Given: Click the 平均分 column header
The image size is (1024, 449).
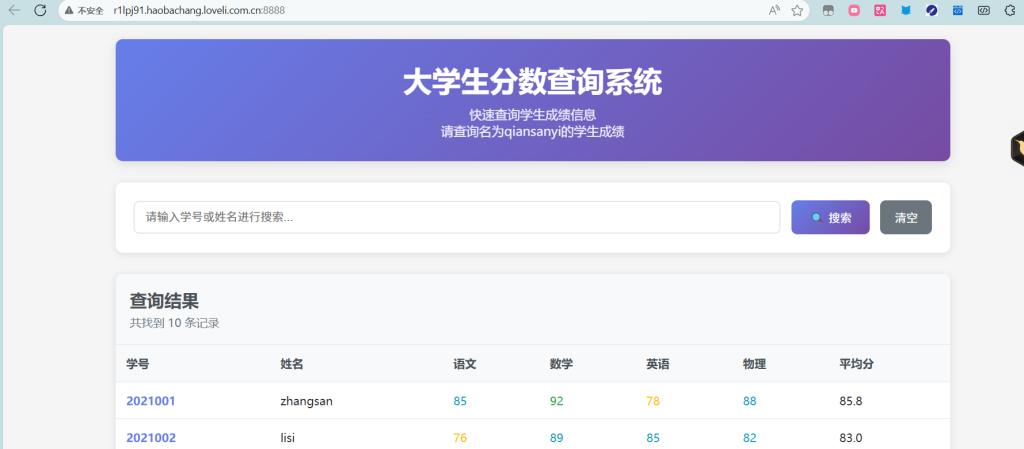Looking at the screenshot, I should pyautogui.click(x=856, y=364).
